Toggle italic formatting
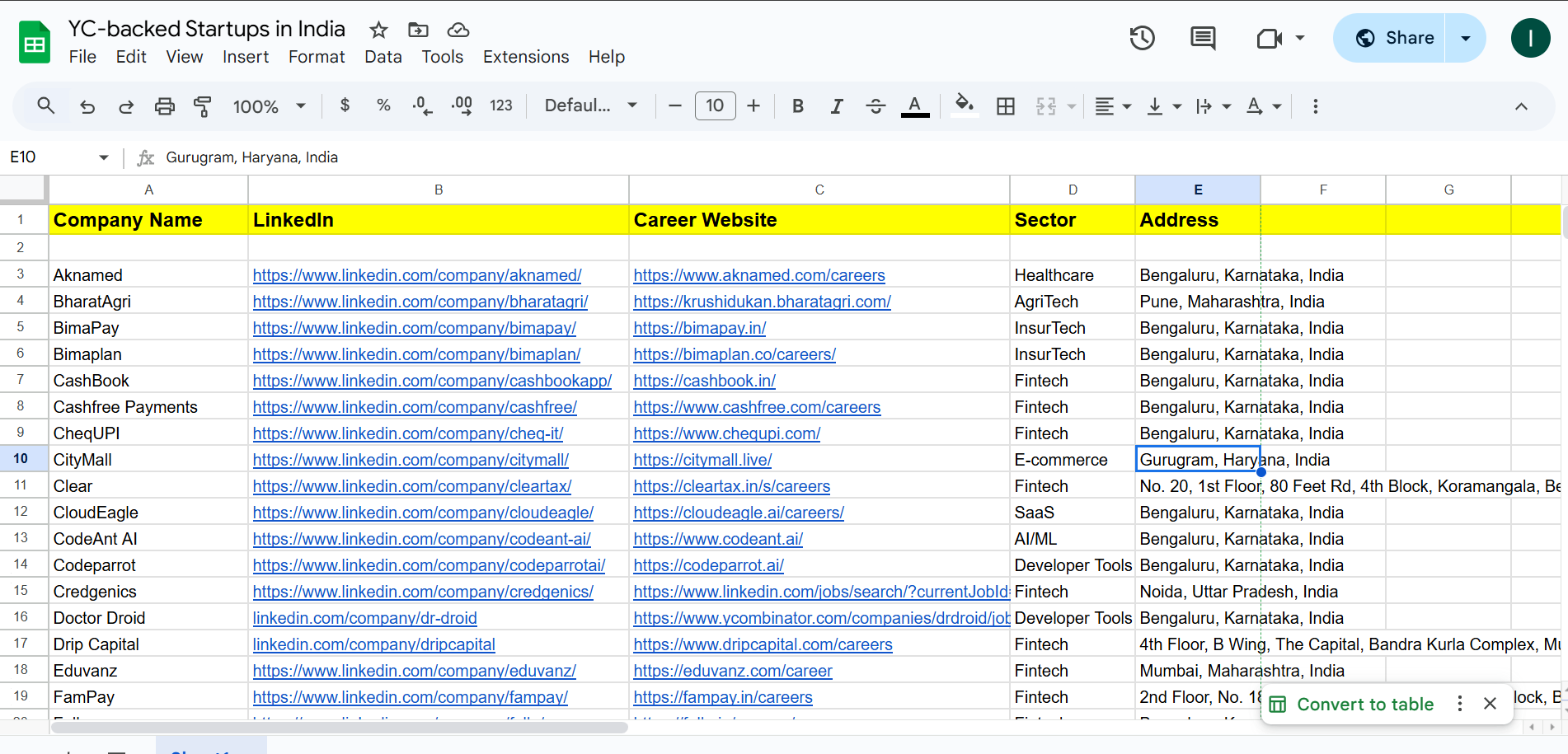1568x754 pixels. tap(836, 105)
